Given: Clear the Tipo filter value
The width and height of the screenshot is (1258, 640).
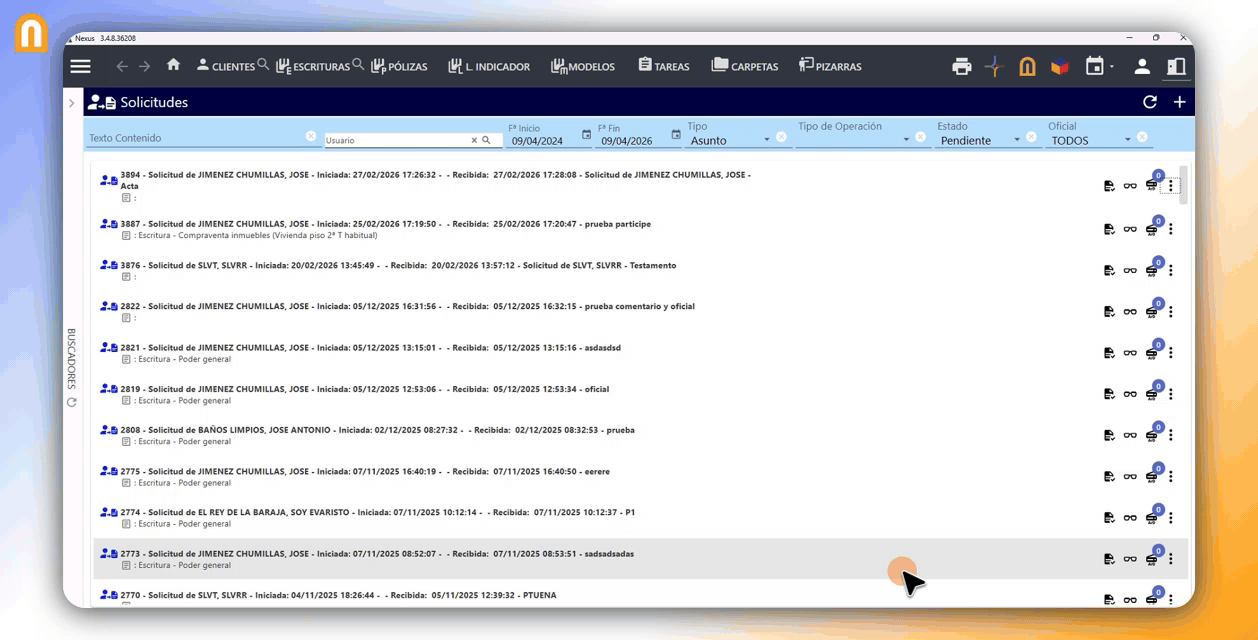Looking at the screenshot, I should 781,137.
